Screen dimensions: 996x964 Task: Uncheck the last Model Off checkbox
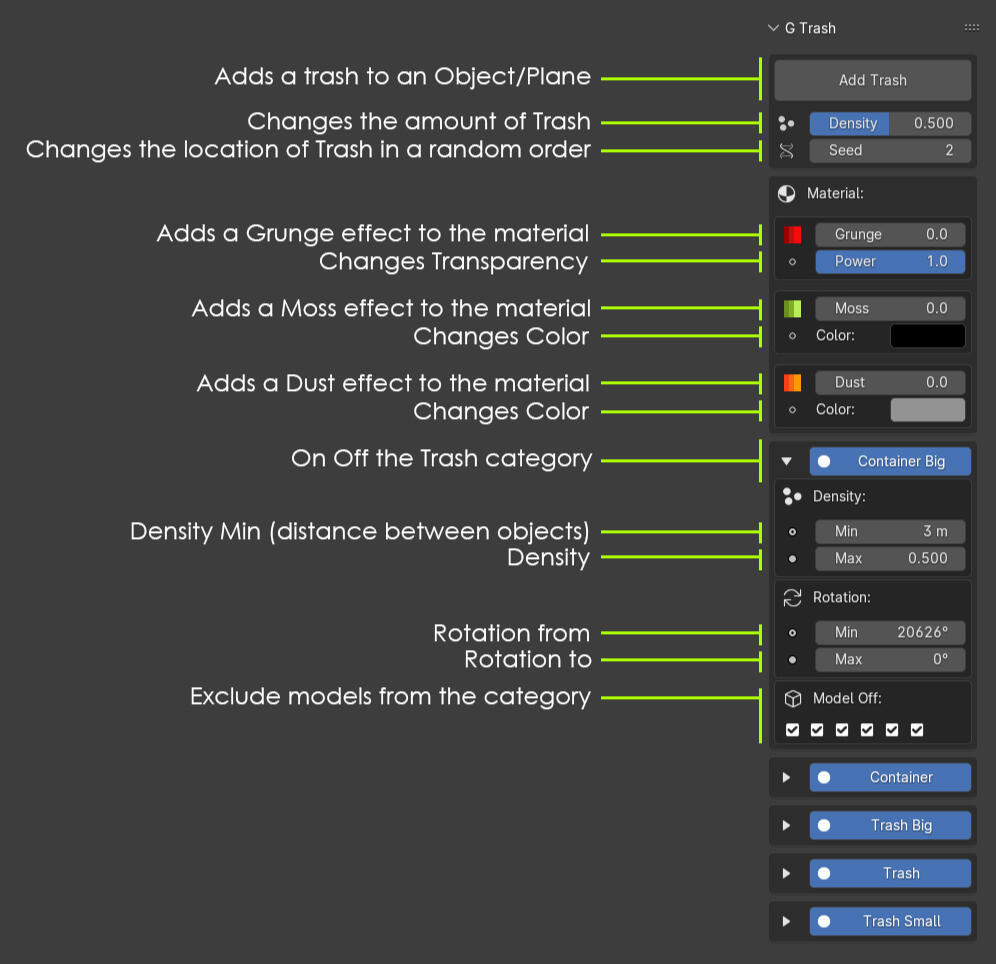coord(917,730)
